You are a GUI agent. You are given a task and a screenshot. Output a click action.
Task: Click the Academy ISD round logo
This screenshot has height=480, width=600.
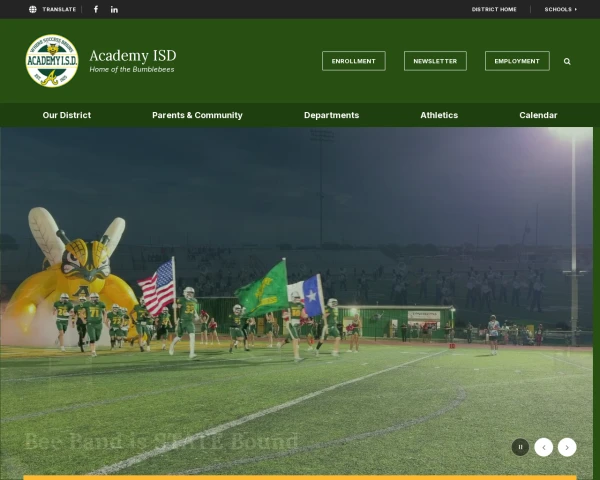pos(52,61)
